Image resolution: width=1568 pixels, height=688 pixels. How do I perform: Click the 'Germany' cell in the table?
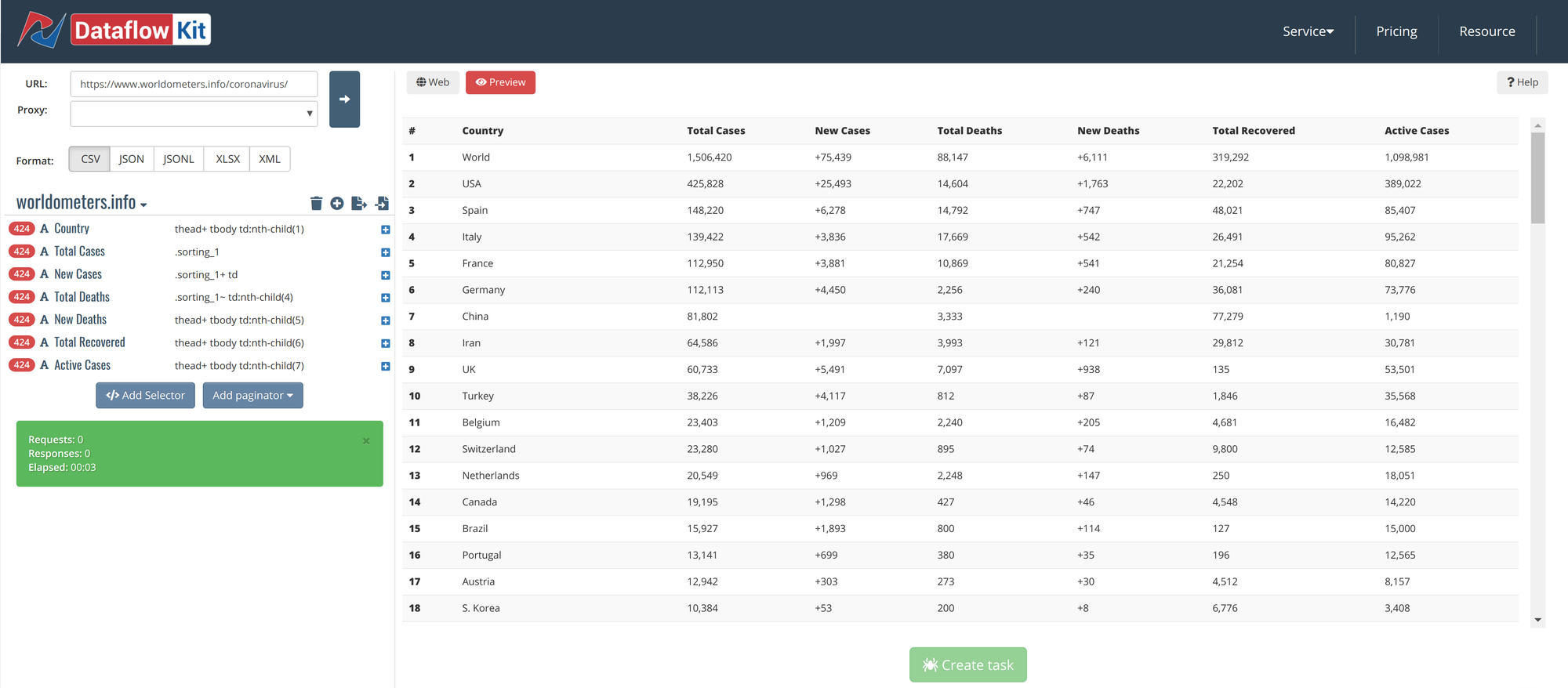483,290
